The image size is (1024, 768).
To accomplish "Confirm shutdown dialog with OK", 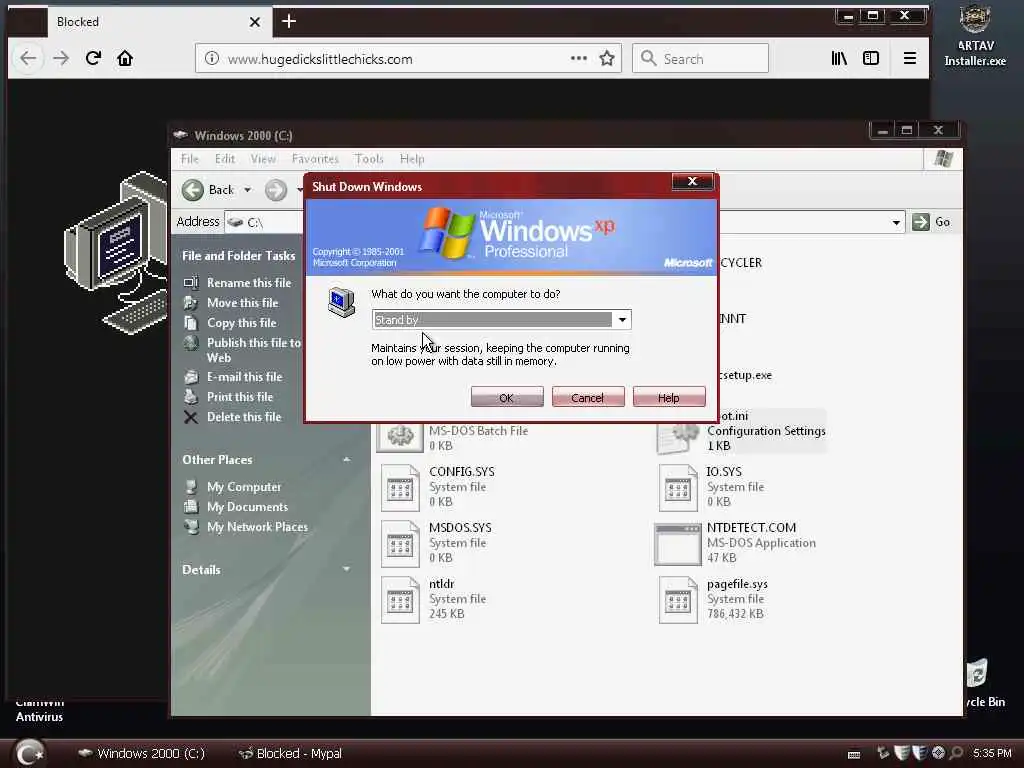I will point(507,397).
